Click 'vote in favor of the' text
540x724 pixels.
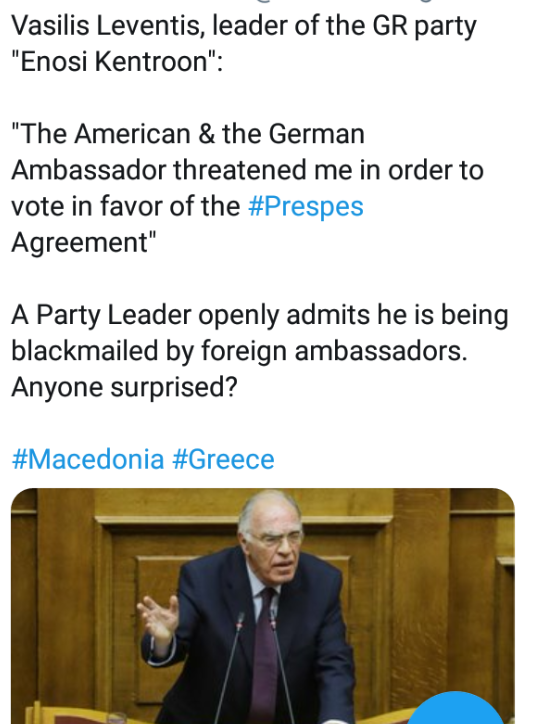click(x=126, y=206)
